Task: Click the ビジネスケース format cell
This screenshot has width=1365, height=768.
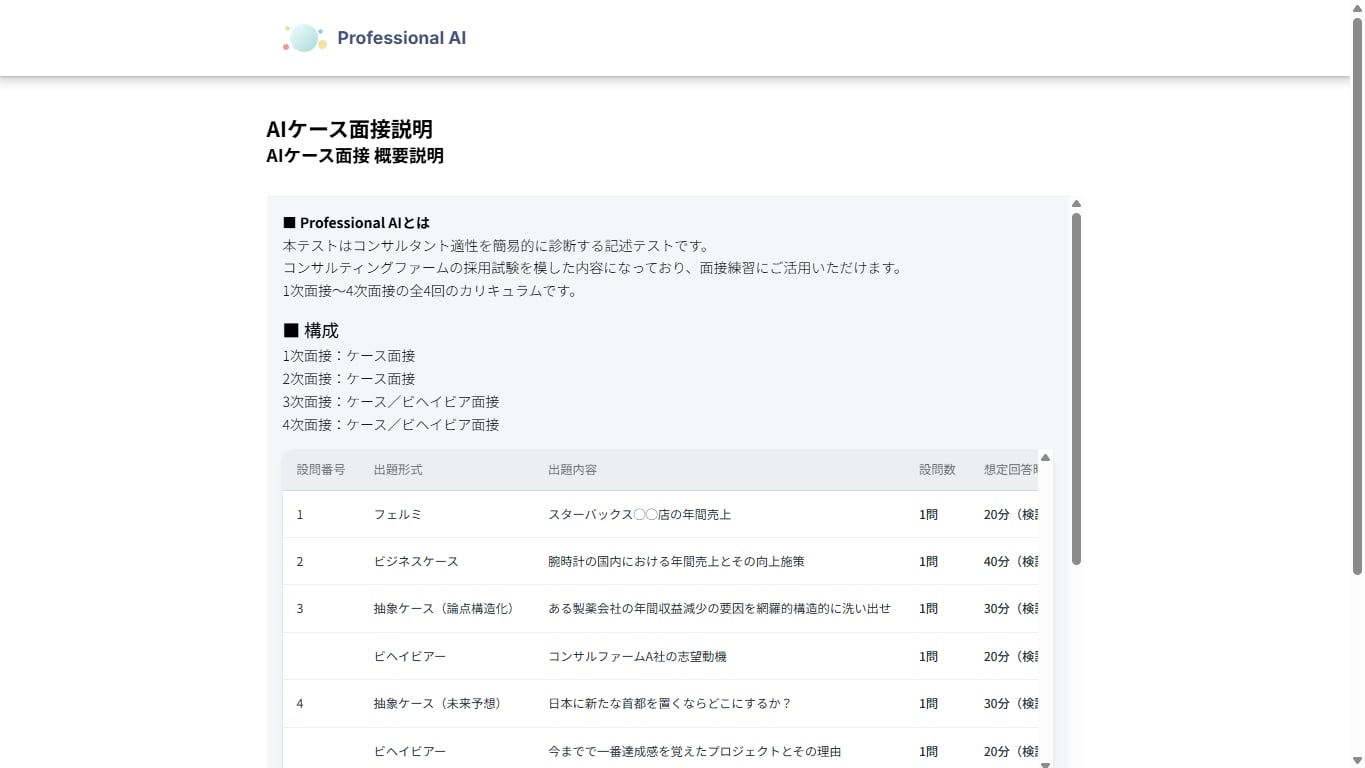Action: pyautogui.click(x=416, y=562)
